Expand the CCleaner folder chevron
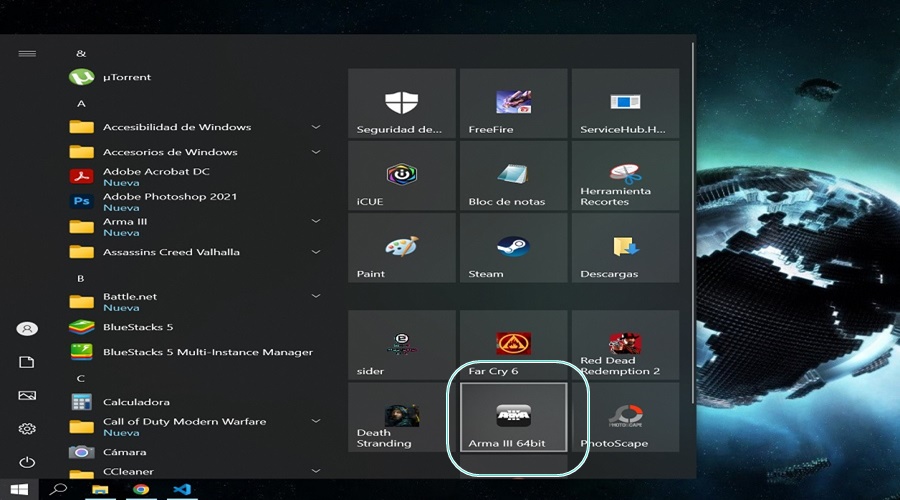Image resolution: width=900 pixels, height=500 pixels. [x=316, y=471]
